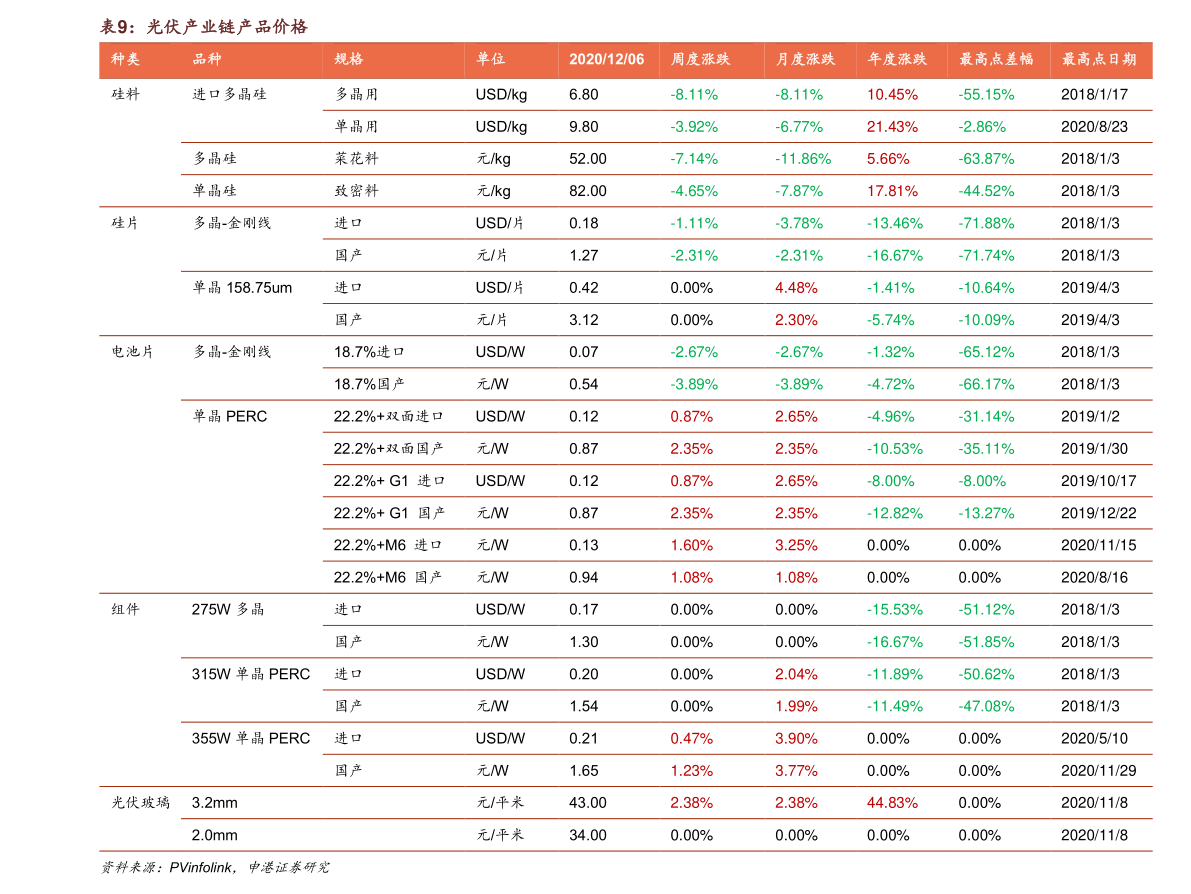Click the 种类 column header
Viewport: 1191px width, 894px height.
(x=125, y=59)
